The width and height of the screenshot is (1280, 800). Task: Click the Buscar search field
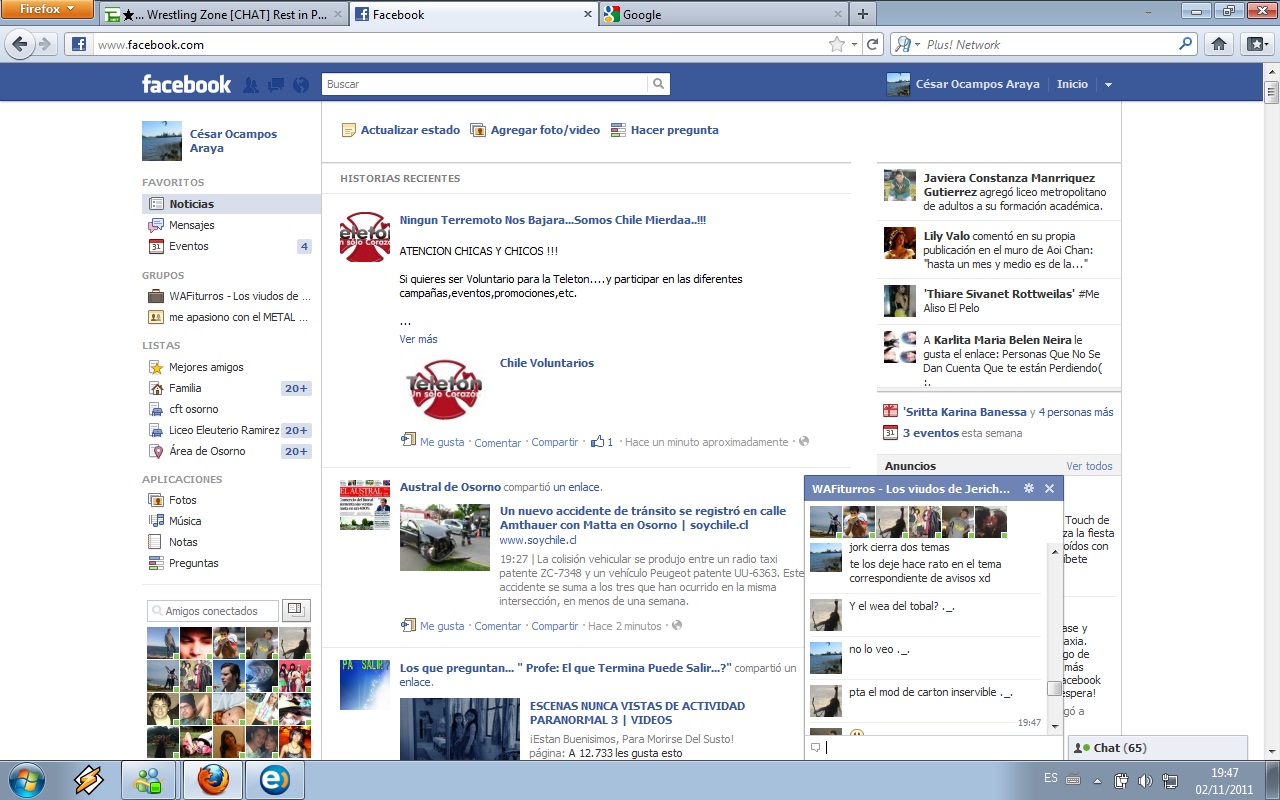tap(485, 84)
